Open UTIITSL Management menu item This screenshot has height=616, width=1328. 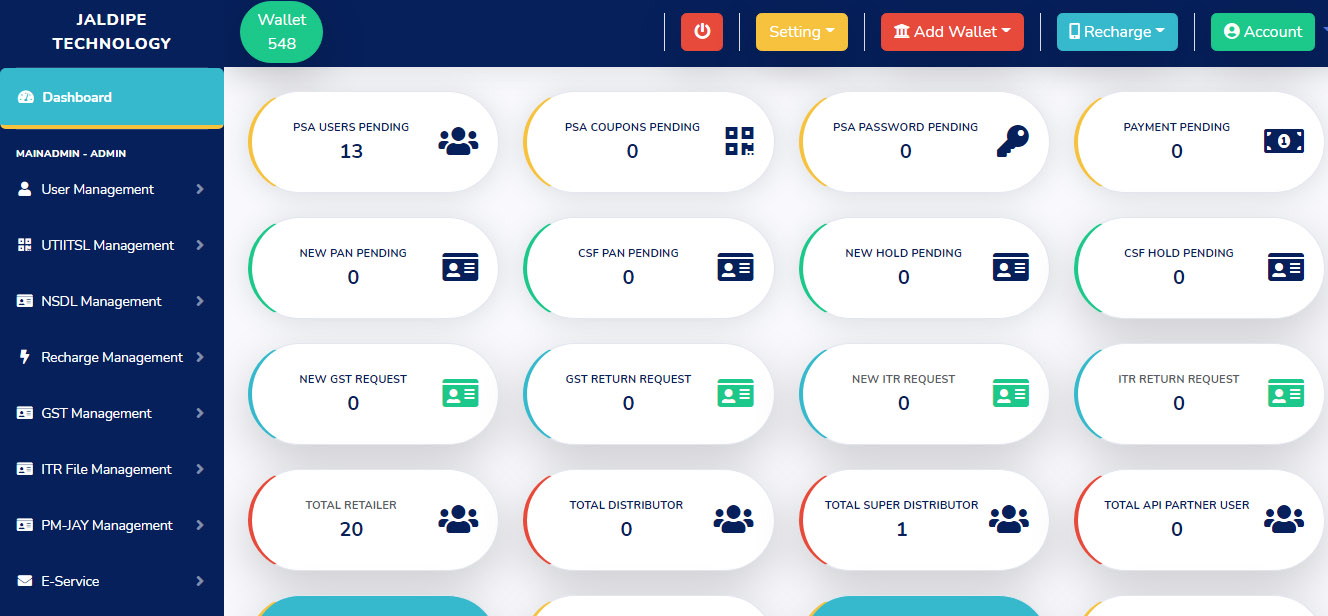coord(112,245)
